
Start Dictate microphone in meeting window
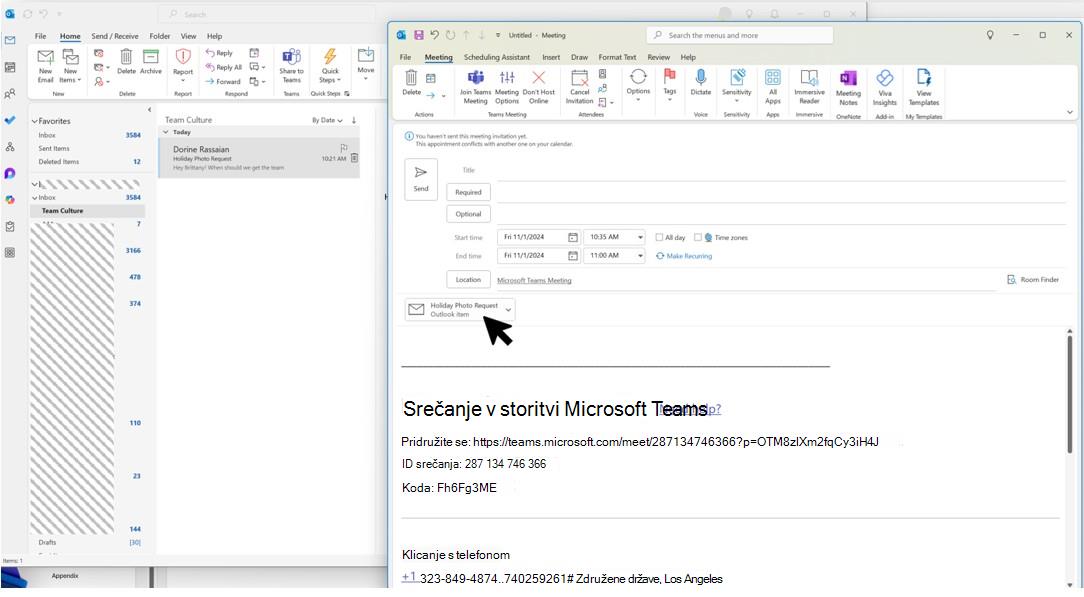tap(700, 82)
